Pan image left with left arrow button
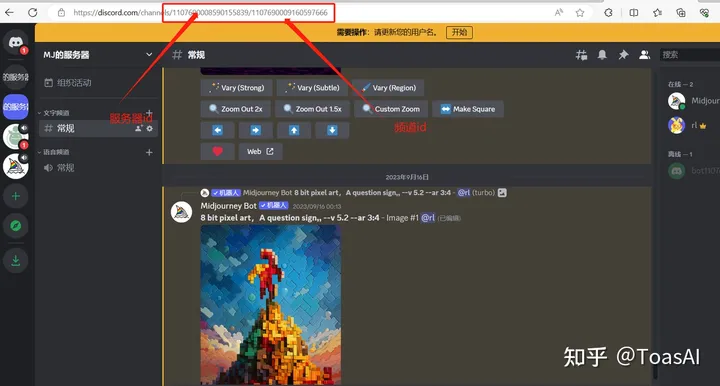Image resolution: width=720 pixels, height=386 pixels. click(218, 130)
